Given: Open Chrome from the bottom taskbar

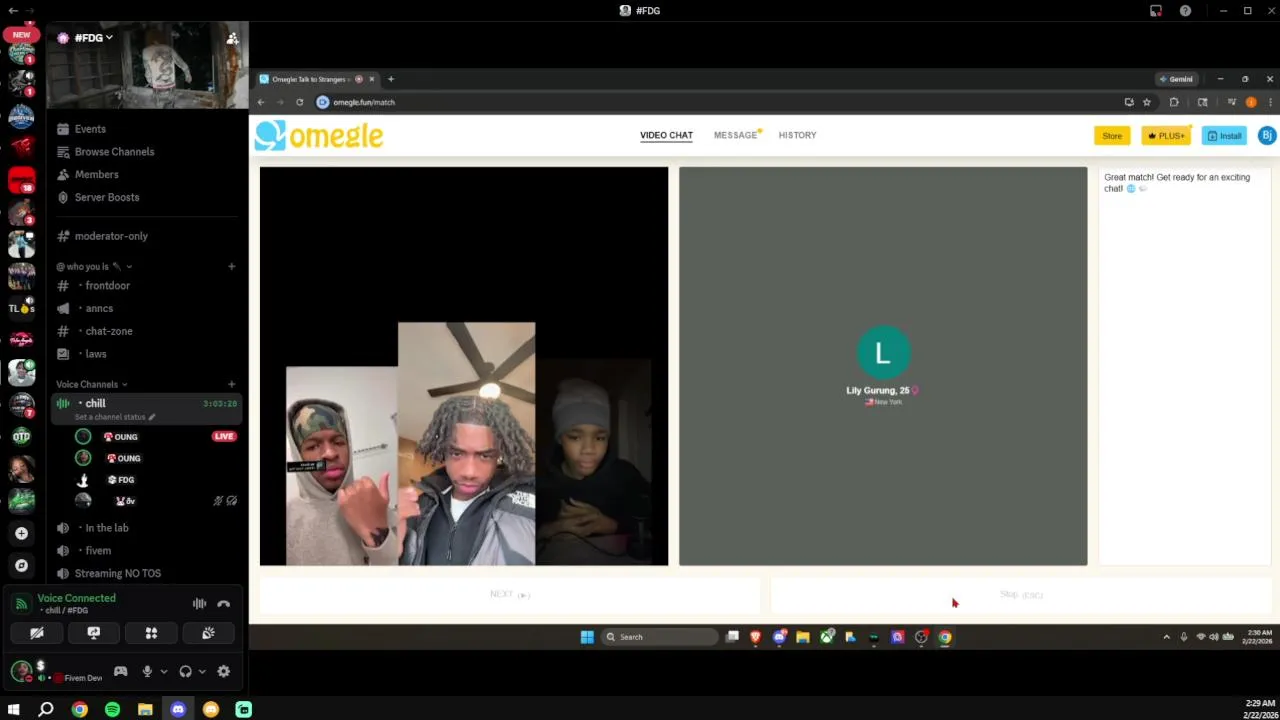Looking at the screenshot, I should [79, 710].
